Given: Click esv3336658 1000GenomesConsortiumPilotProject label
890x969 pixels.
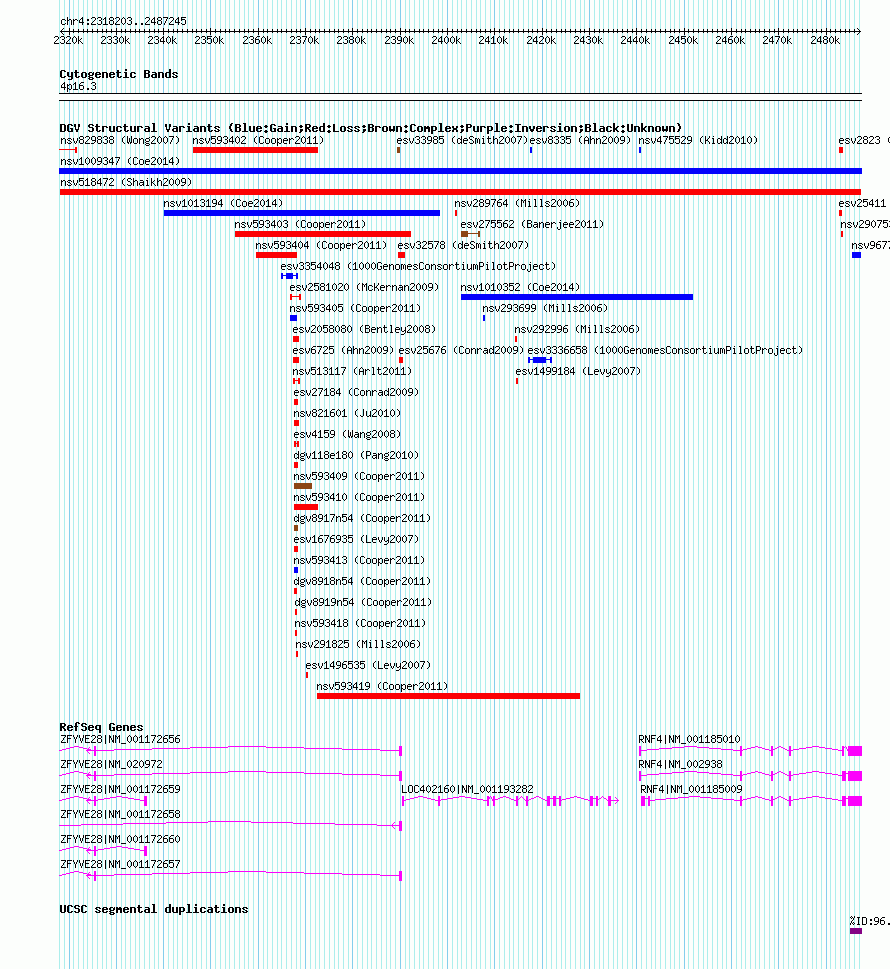Looking at the screenshot, I should (665, 350).
